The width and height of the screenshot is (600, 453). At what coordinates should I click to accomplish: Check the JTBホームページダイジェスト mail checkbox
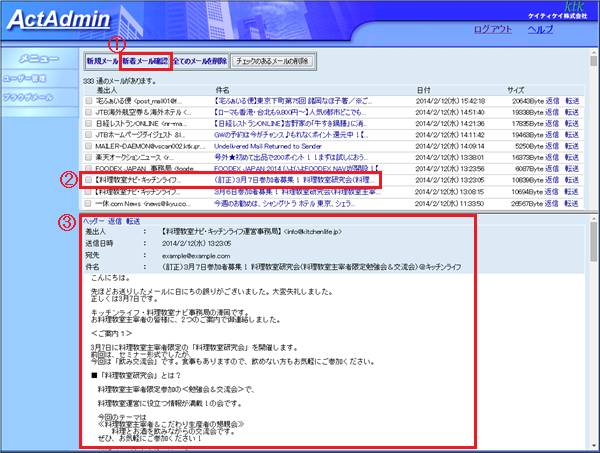coord(89,135)
